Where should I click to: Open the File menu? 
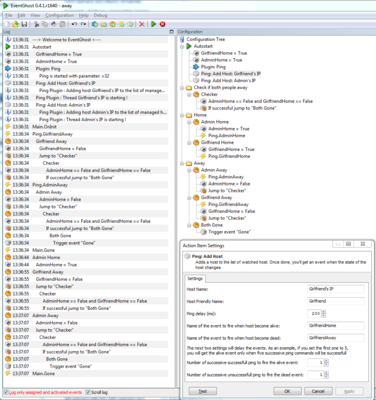pyautogui.click(x=9, y=15)
